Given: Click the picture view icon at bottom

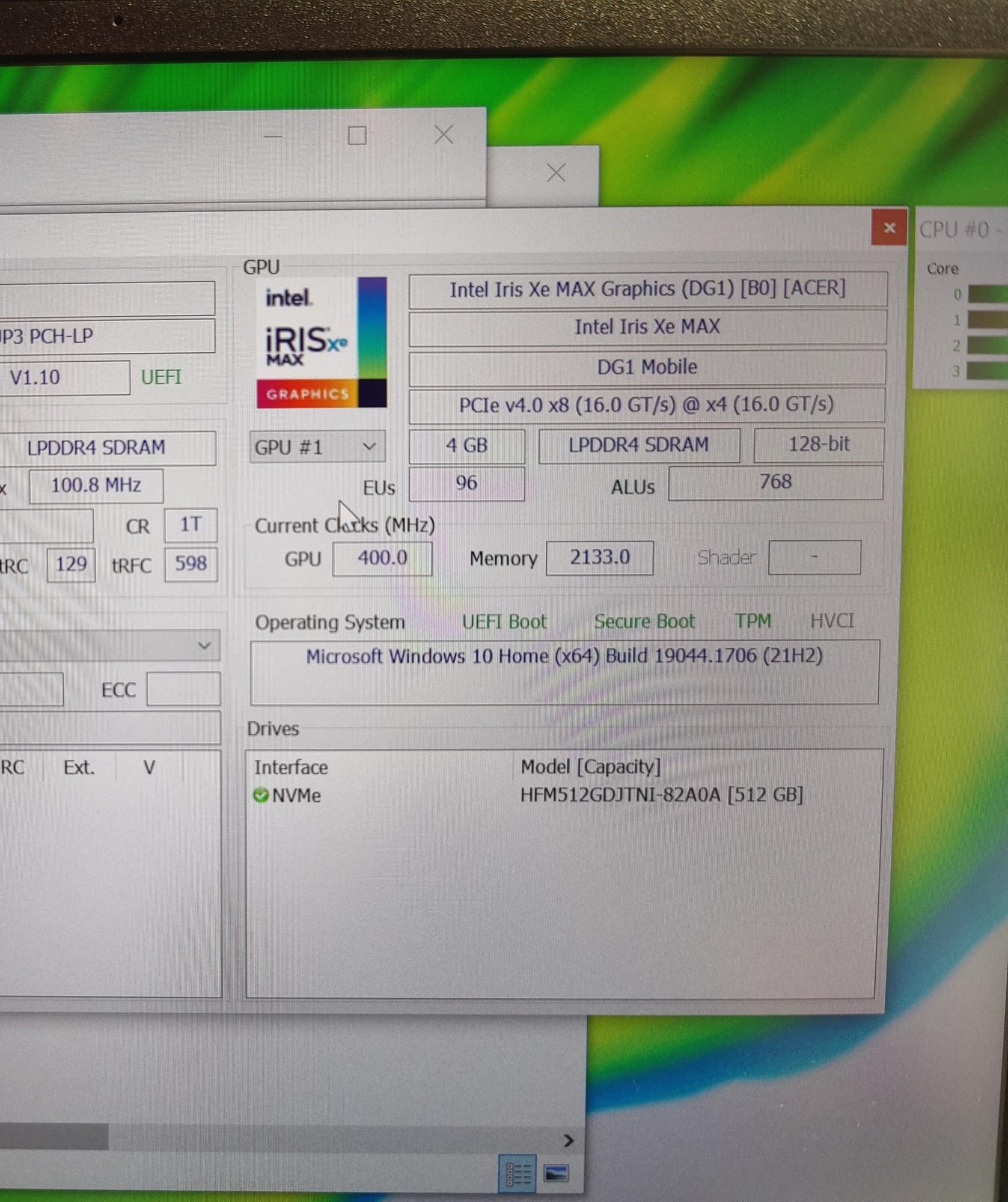Looking at the screenshot, I should pyautogui.click(x=556, y=1173).
